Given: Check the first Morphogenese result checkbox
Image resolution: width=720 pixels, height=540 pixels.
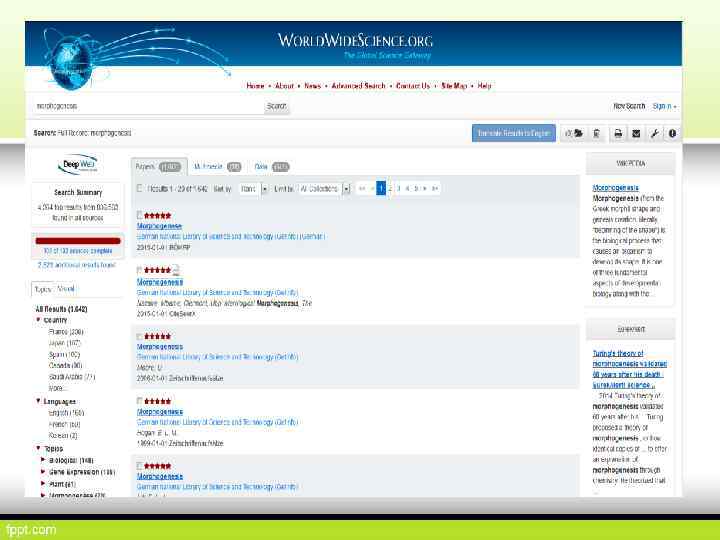Looking at the screenshot, I should [x=140, y=215].
